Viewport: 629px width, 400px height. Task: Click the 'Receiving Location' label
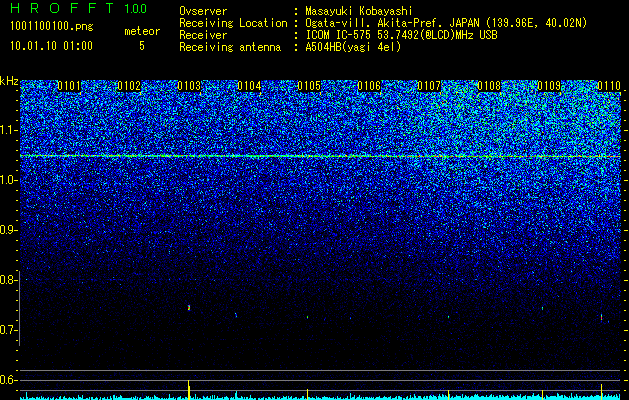coord(233,23)
